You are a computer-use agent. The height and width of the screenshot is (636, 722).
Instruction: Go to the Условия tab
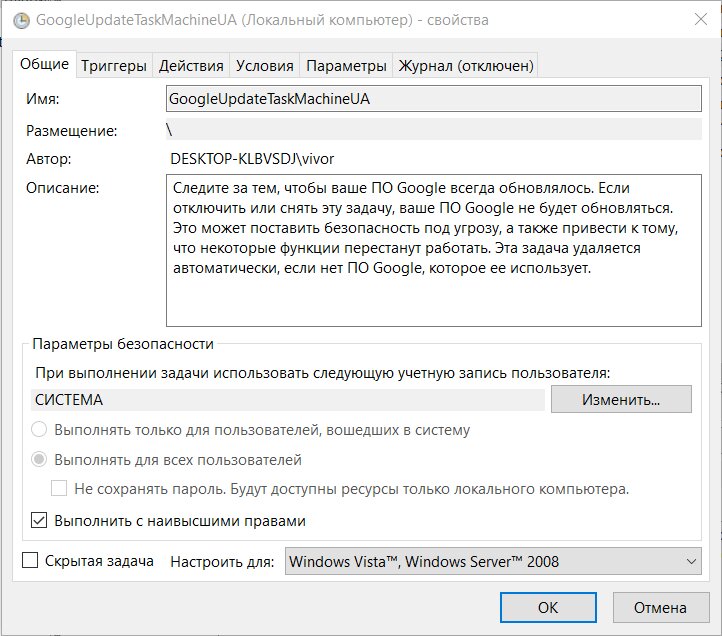click(x=265, y=66)
